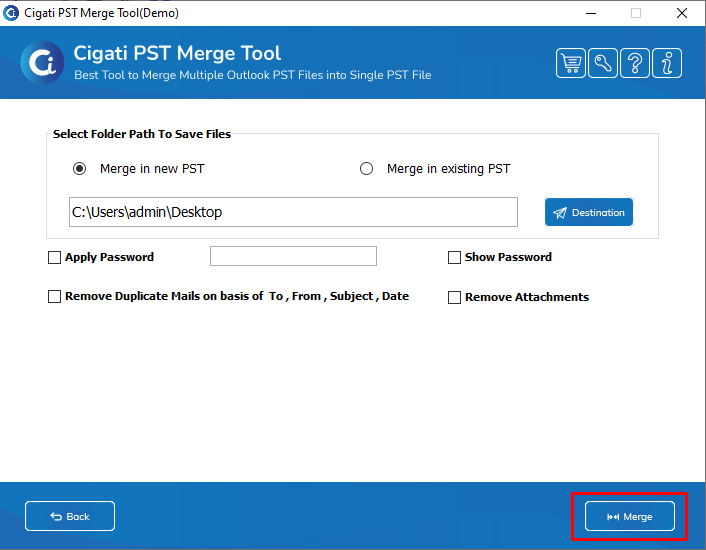Click into the password text box
The image size is (706, 550).
(293, 256)
